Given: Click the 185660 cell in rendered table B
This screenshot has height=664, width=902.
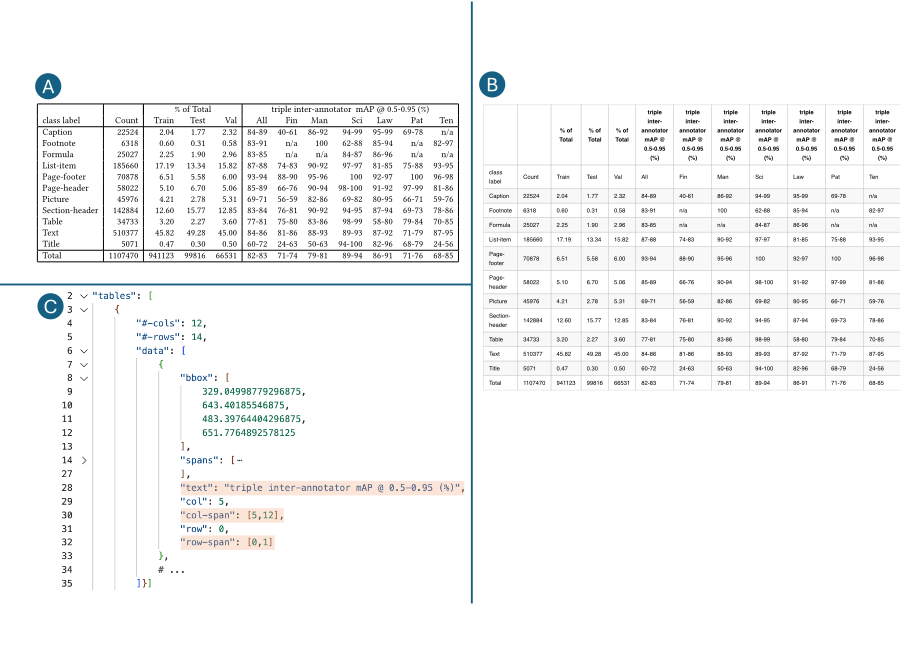Looking at the screenshot, I should [x=532, y=239].
